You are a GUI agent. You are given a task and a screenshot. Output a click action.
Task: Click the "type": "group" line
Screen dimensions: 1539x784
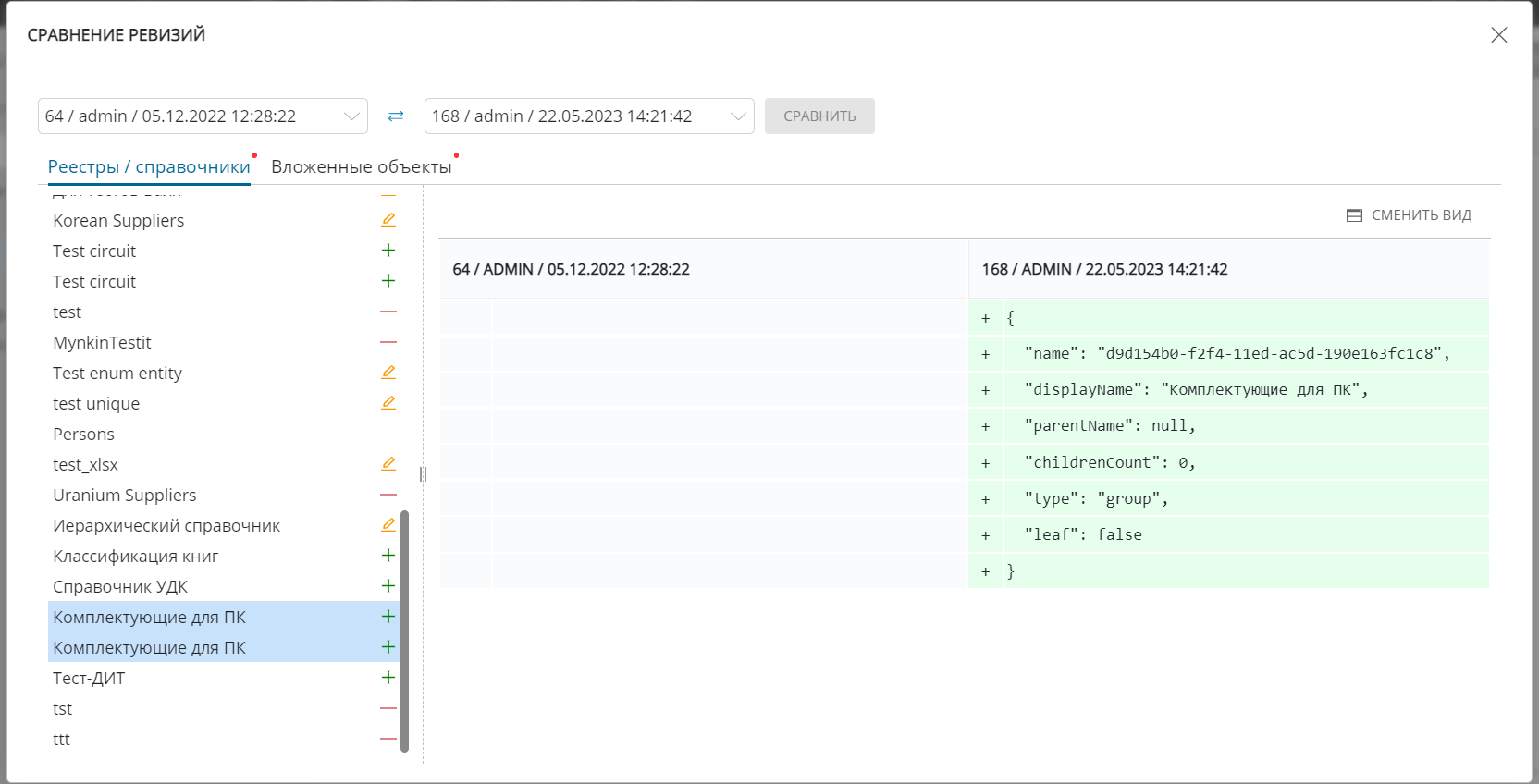tap(1228, 498)
